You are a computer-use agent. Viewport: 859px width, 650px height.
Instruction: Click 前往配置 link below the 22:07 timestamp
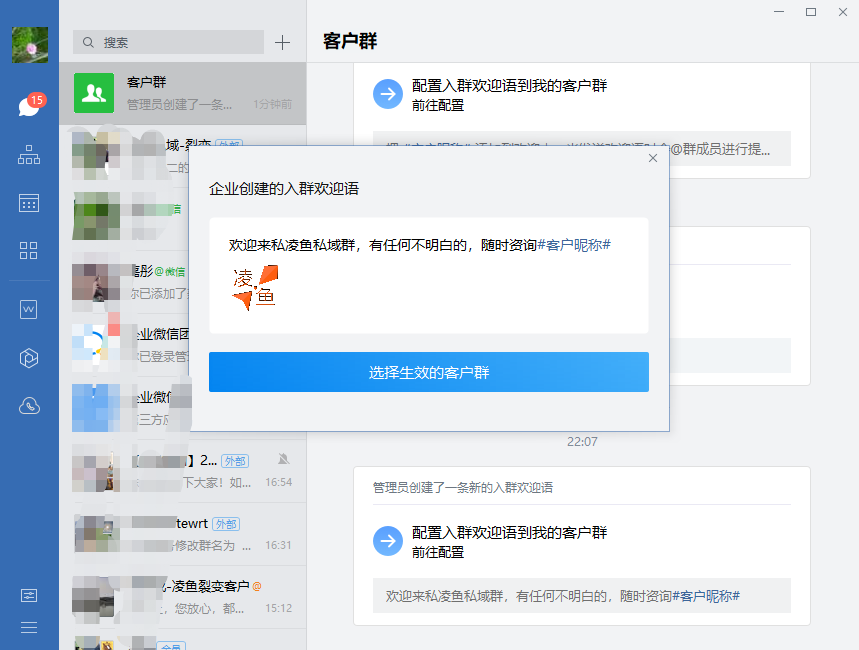click(x=438, y=551)
